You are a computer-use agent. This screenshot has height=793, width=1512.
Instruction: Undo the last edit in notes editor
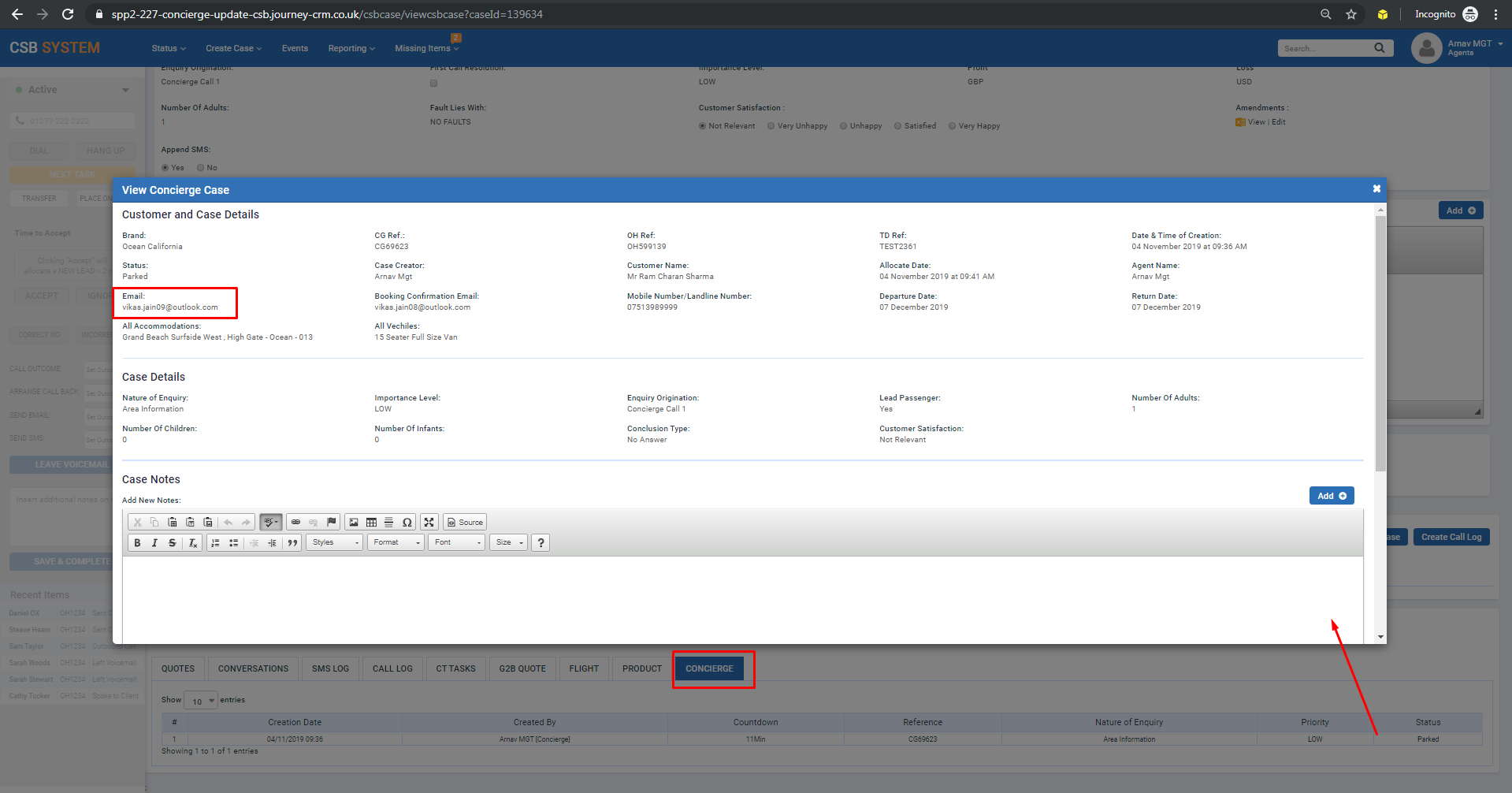tap(228, 522)
